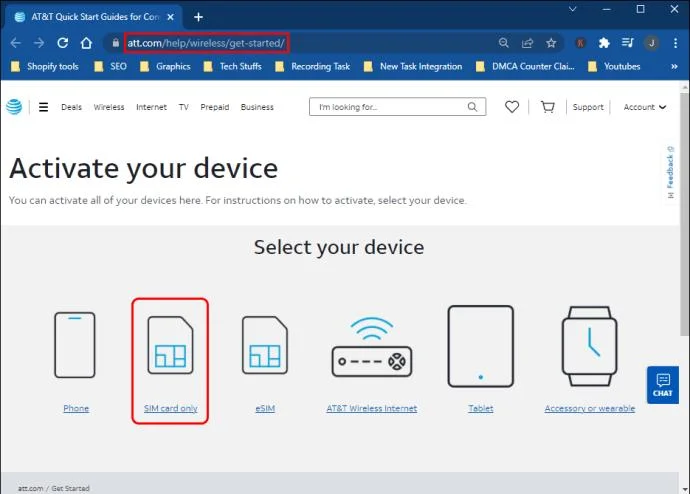Open the red K extension icon
The image size is (690, 494).
pos(580,43)
